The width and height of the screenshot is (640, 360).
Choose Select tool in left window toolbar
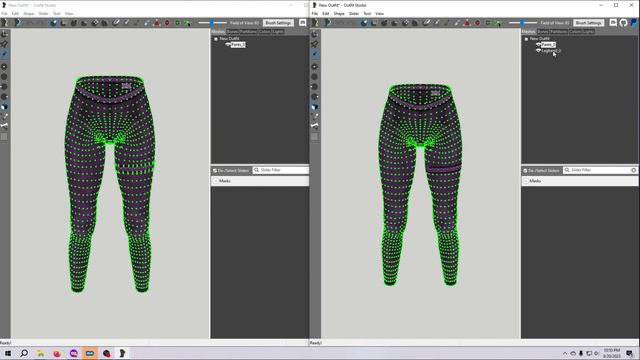(53, 23)
